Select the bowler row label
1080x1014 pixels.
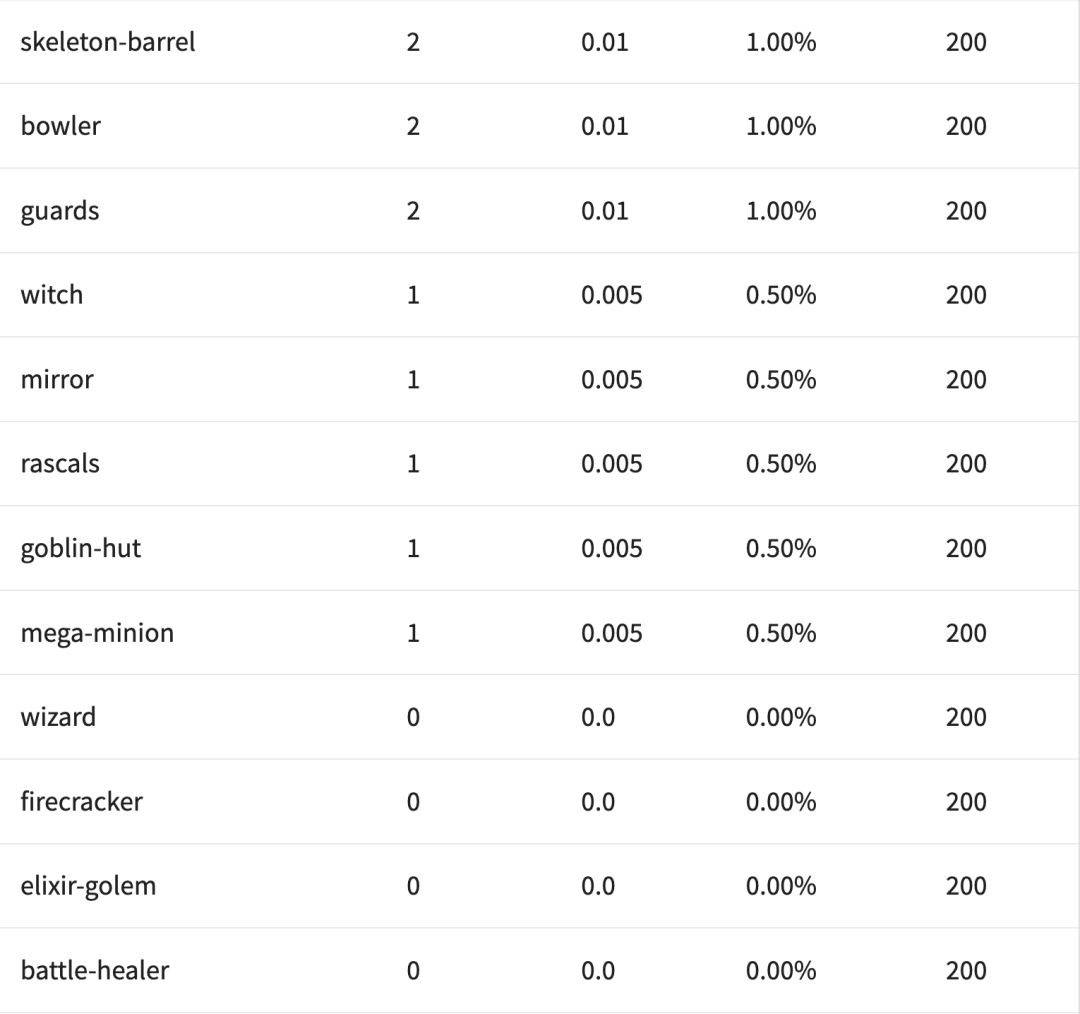(x=60, y=126)
